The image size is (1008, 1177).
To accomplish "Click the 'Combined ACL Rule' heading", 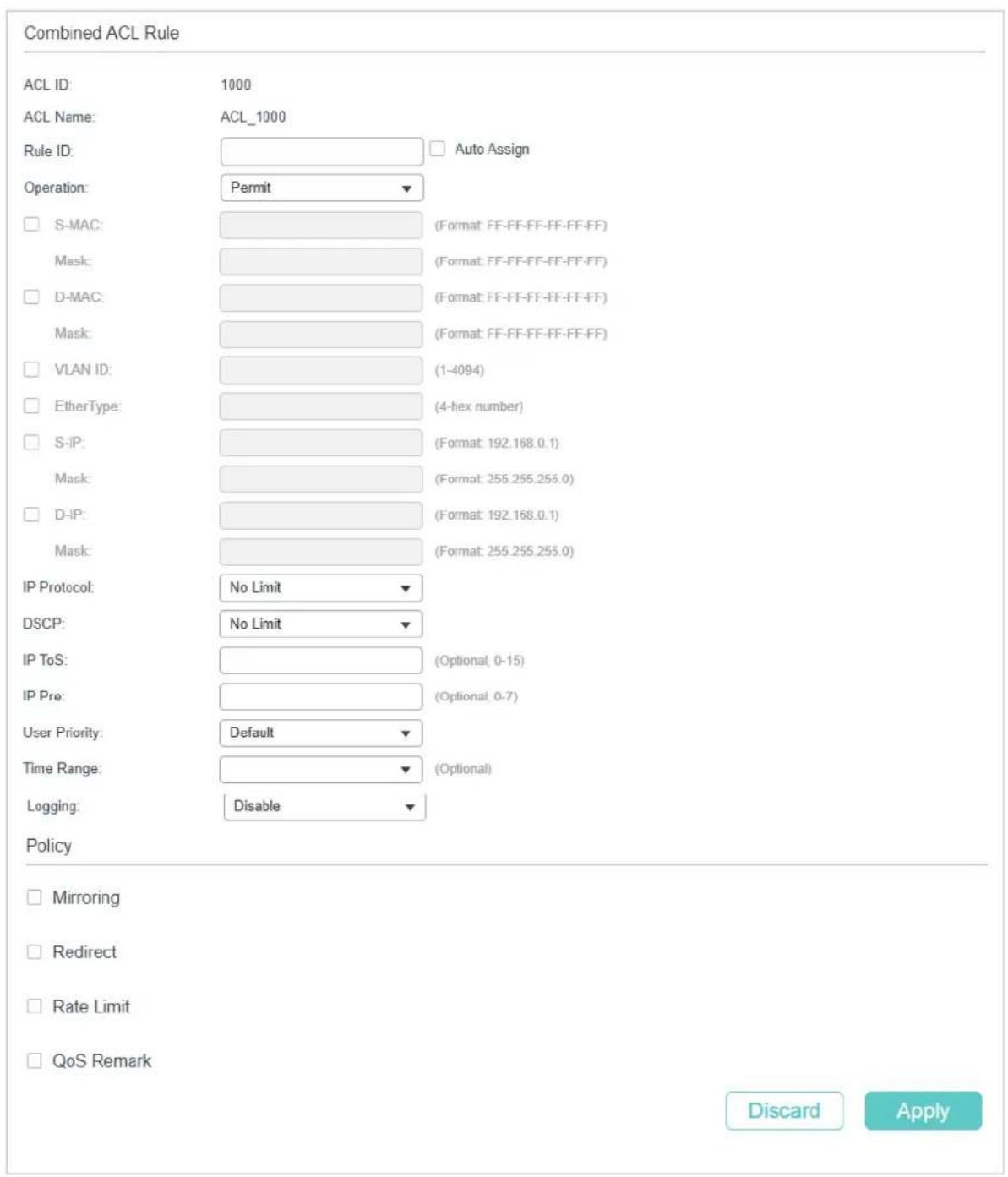I will tap(101, 33).
